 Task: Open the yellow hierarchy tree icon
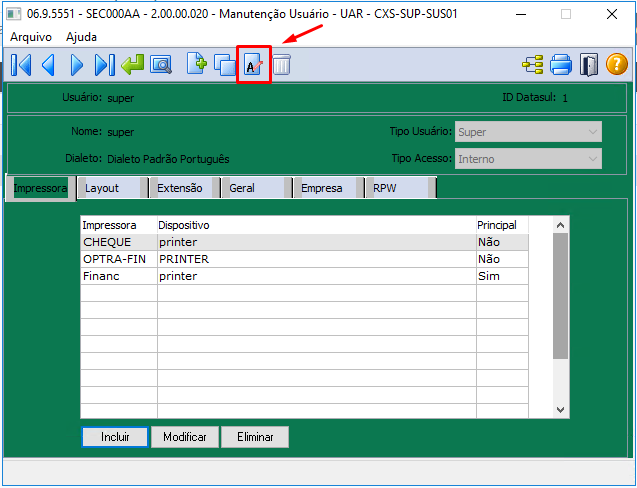coord(533,65)
